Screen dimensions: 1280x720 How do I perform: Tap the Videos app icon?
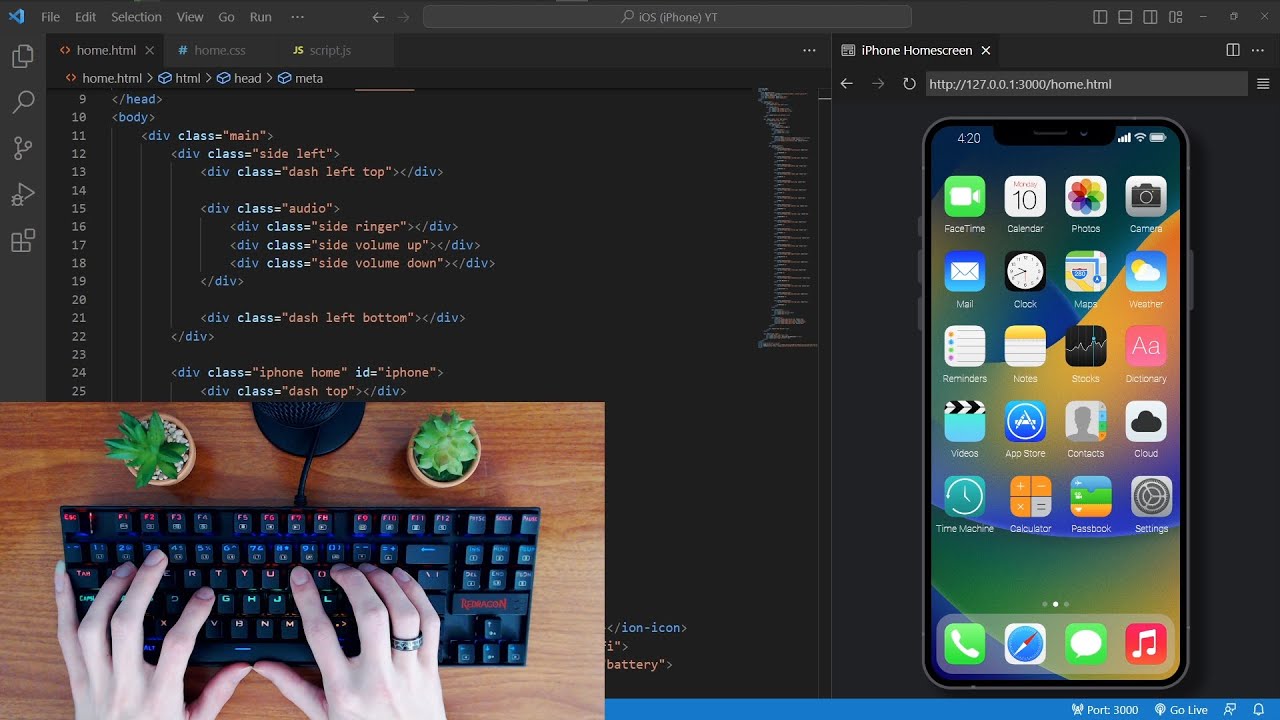click(x=965, y=422)
